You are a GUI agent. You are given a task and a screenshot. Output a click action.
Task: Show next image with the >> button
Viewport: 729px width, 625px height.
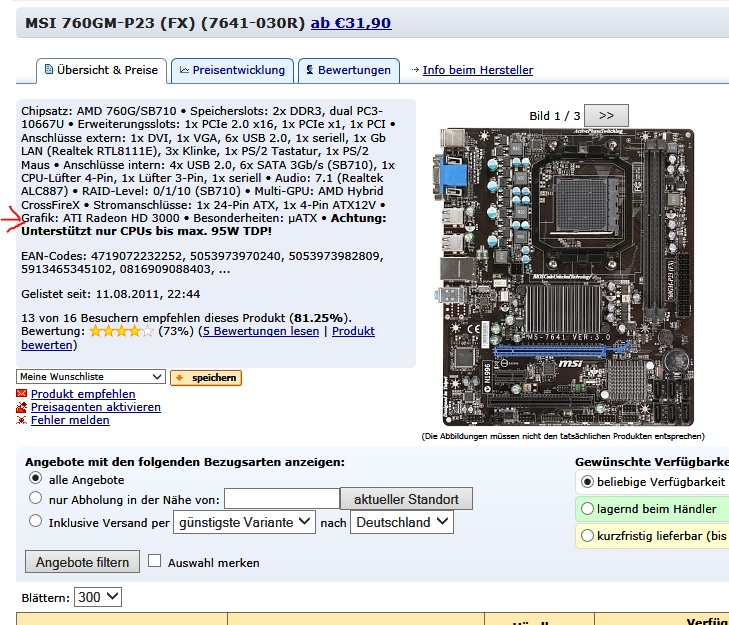[606, 115]
